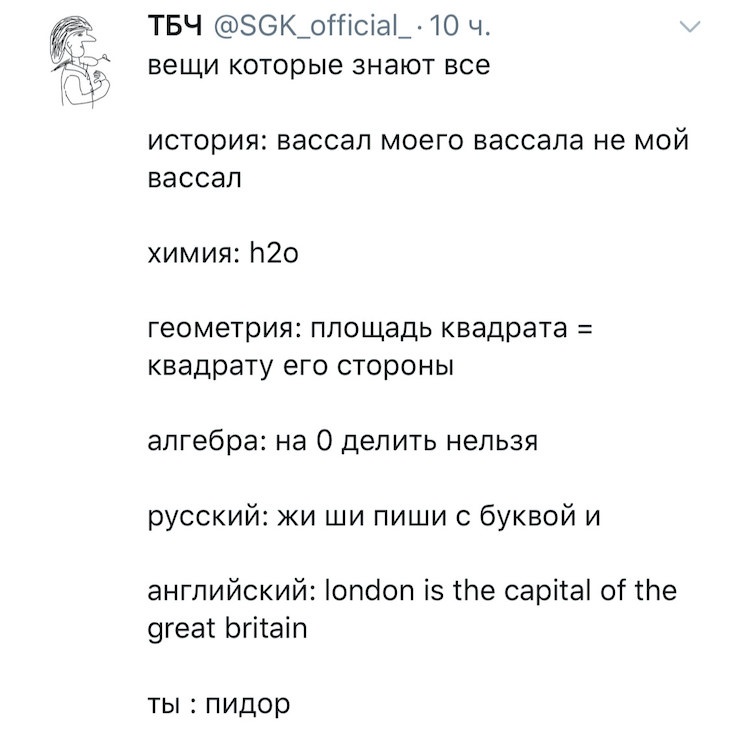
Task: Click the word "английский" in the tweet
Action: pyautogui.click(x=225, y=591)
